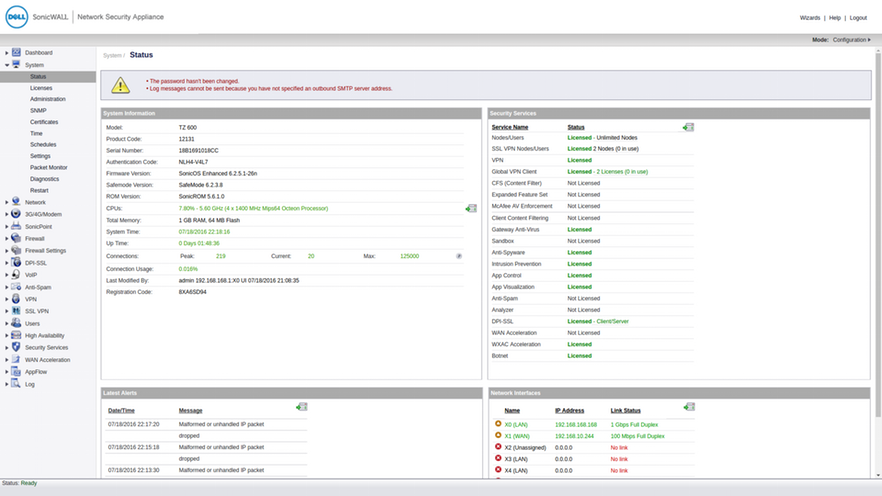Click the Max connections value '125000'
This screenshot has width=882, height=496.
410,256
